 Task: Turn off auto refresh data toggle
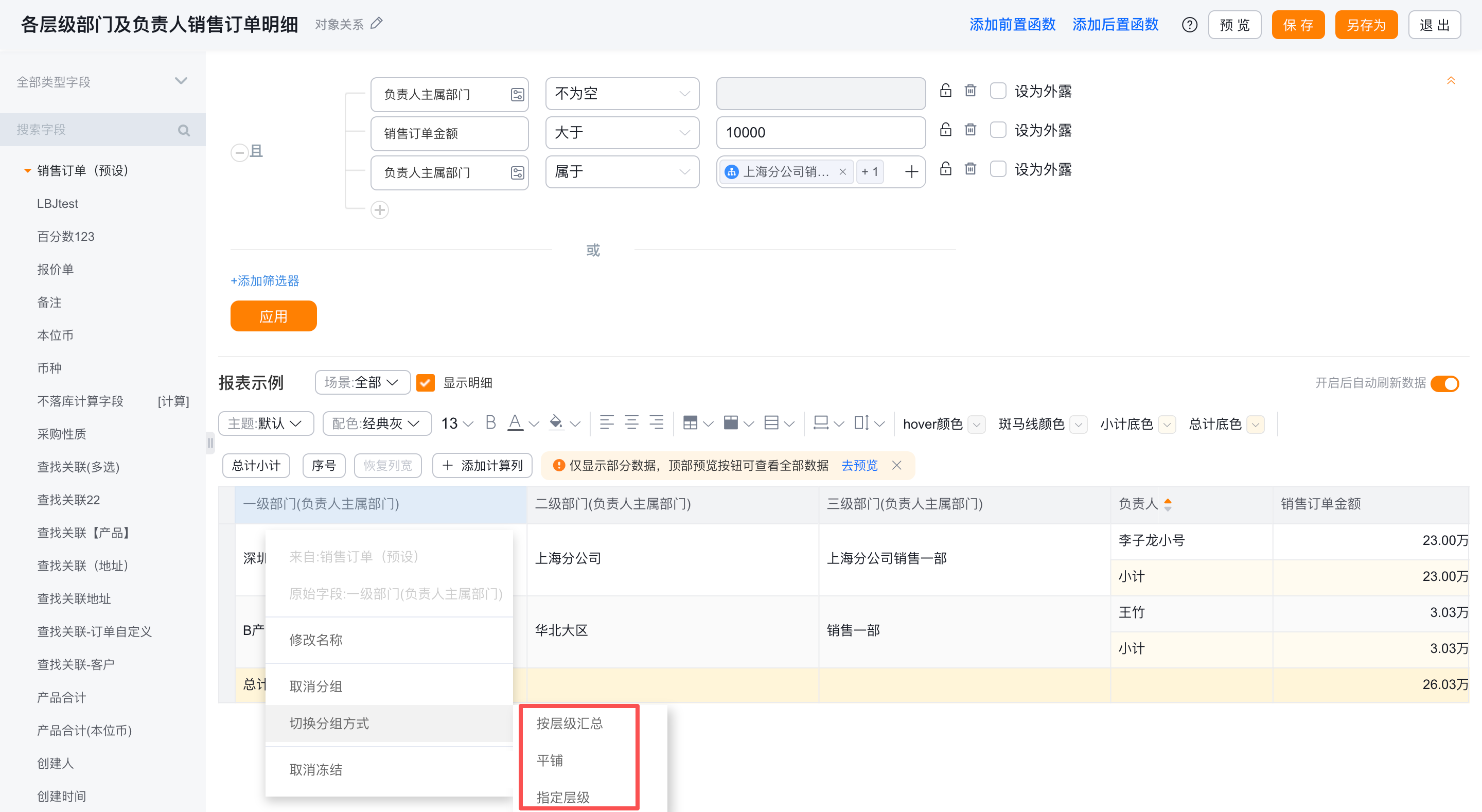pyautogui.click(x=1444, y=383)
